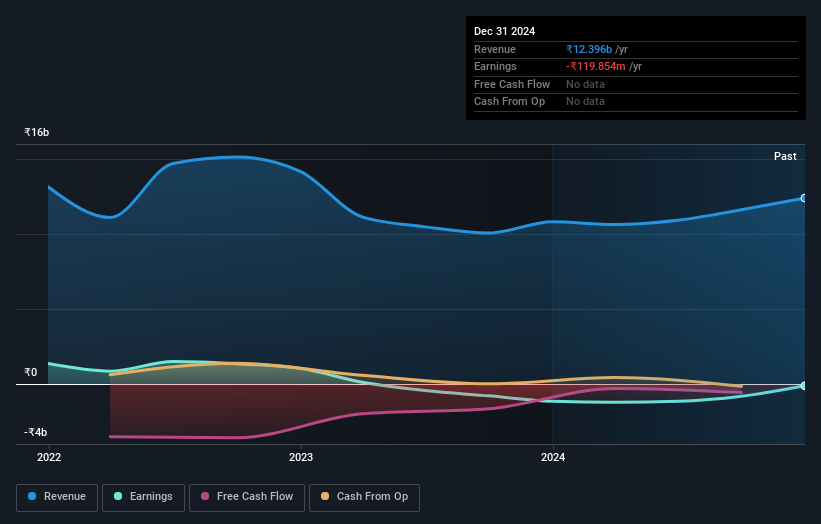The height and width of the screenshot is (524, 821).
Task: Click the 2023 x-axis label
Action: (301, 458)
